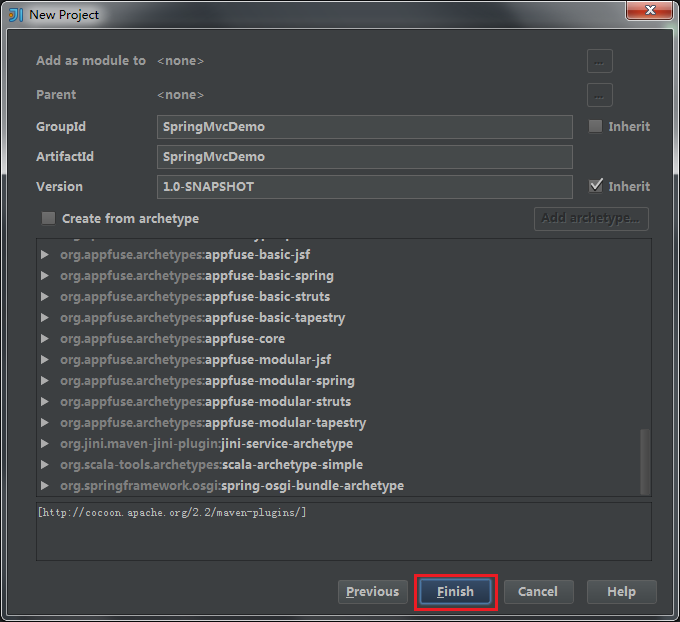Viewport: 680px width, 622px height.
Task: Click the ArtifactId input field
Action: 364,157
